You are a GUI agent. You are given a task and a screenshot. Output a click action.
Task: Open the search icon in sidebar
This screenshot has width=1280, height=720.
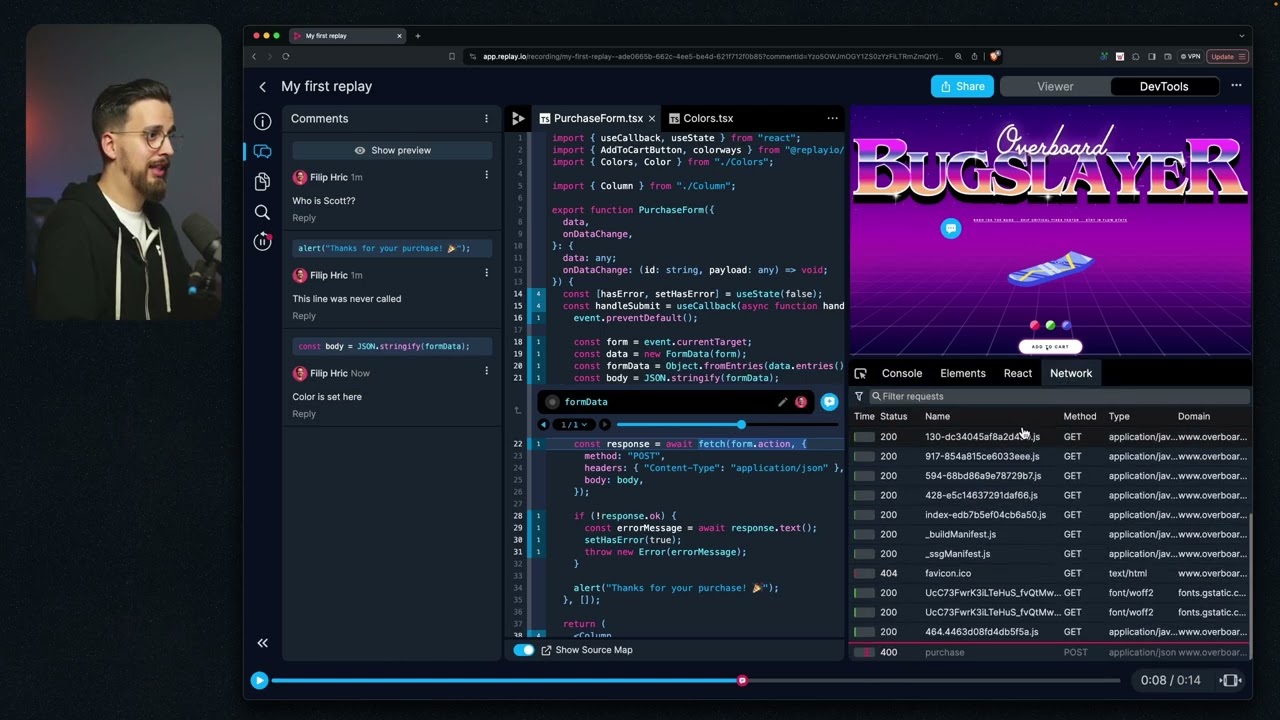[262, 212]
